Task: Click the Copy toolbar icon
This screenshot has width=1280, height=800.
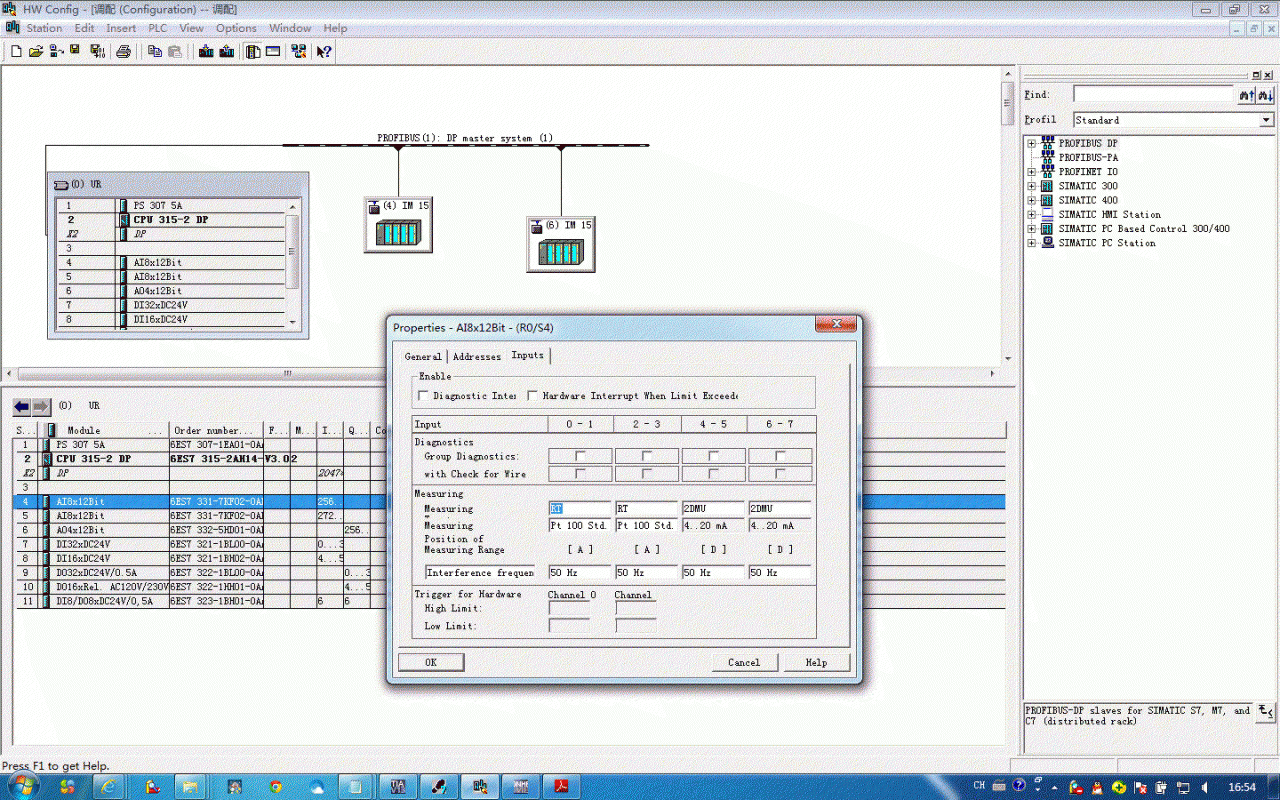Action: (154, 51)
